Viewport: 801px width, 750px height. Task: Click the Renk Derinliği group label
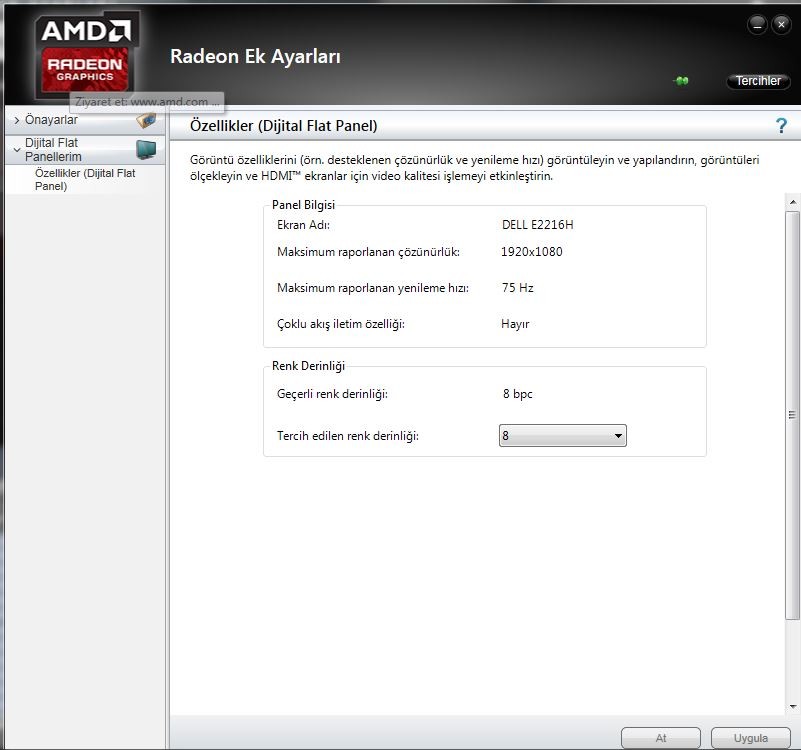pyautogui.click(x=309, y=366)
